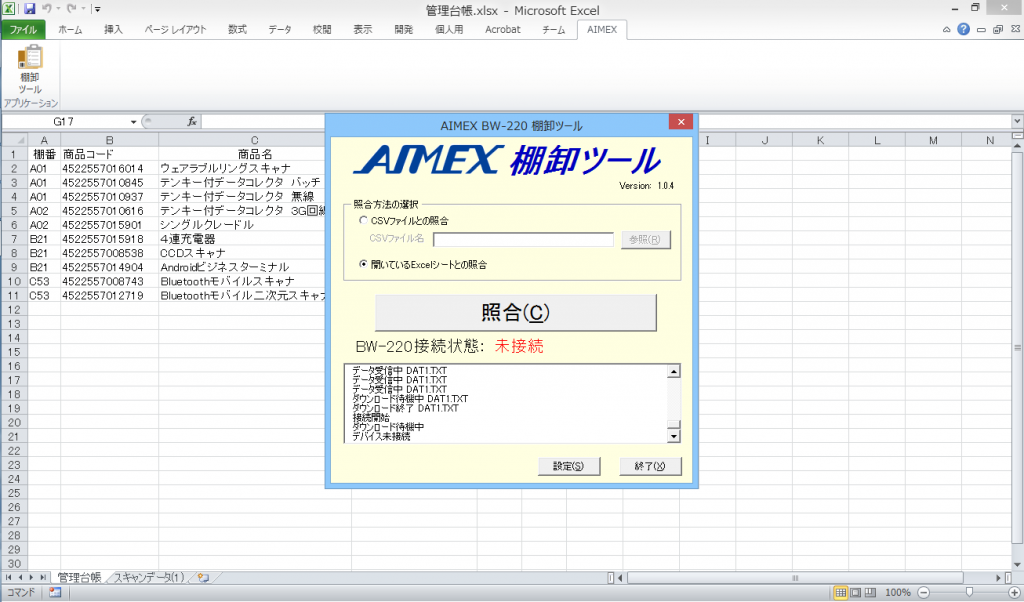The image size is (1024, 602).
Task: Click the large 照合(C) button
Action: click(515, 312)
